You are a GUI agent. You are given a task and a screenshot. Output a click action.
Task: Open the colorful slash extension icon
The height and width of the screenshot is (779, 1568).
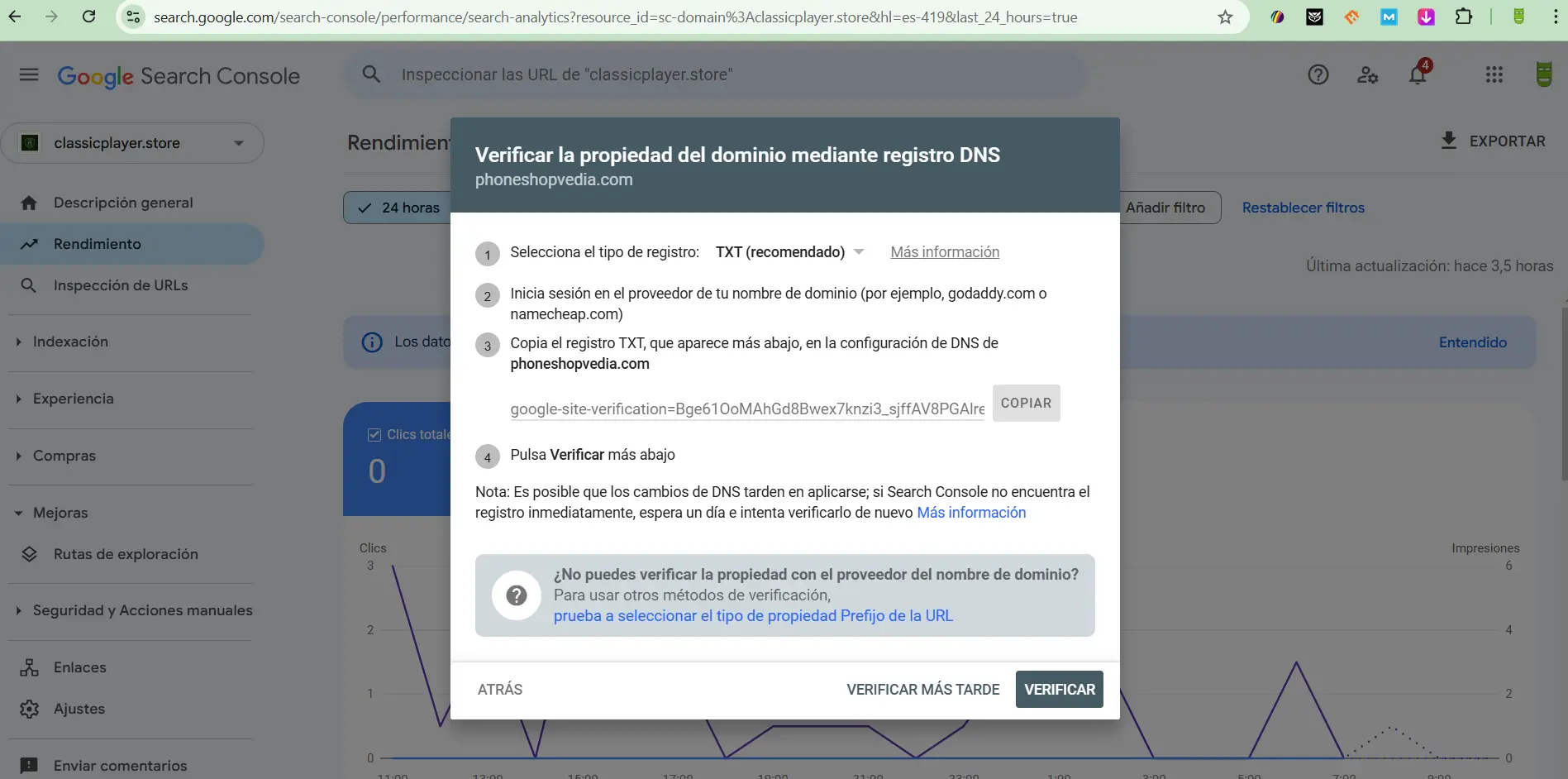(x=1277, y=17)
